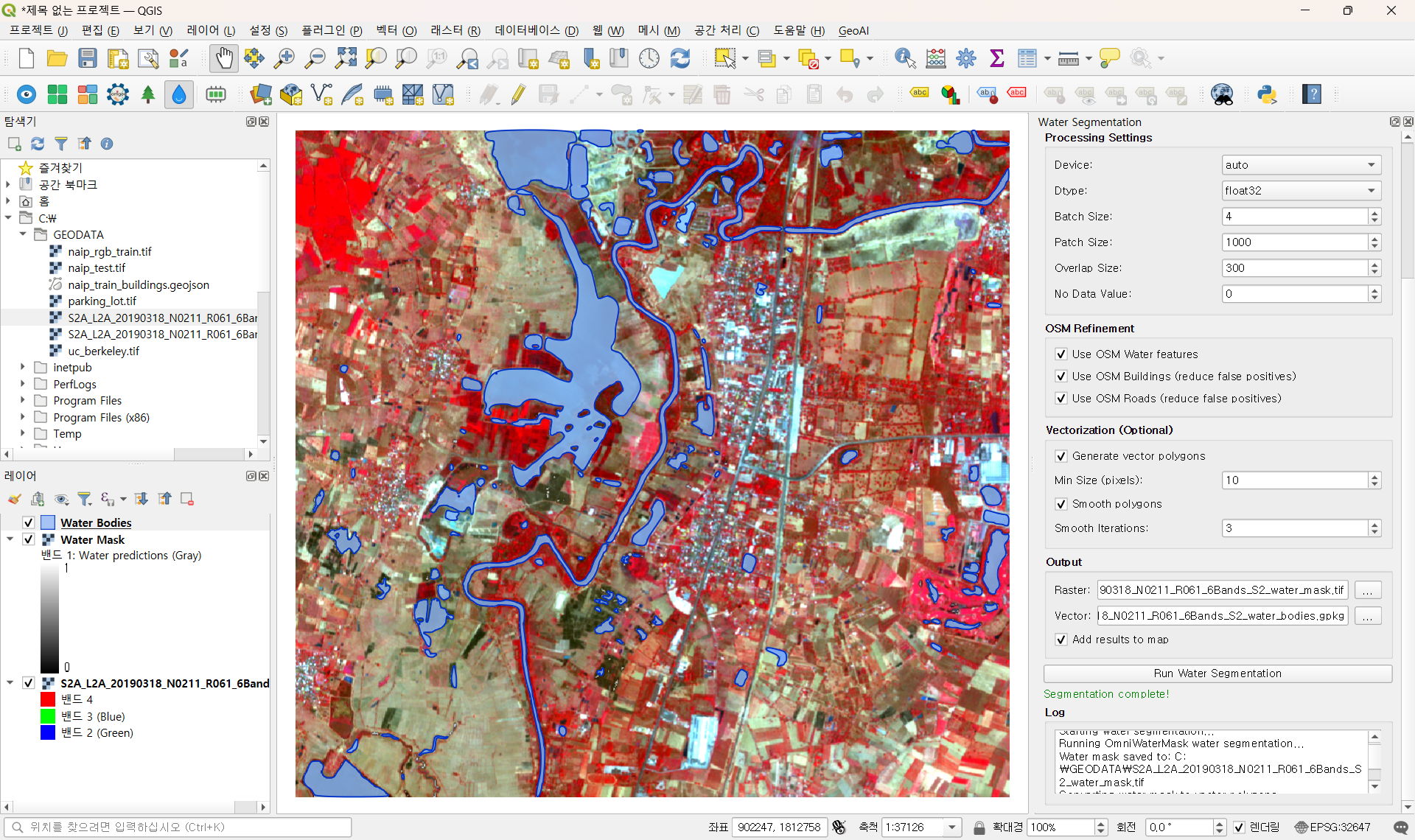
Task: Click Run Water Segmentation button
Action: 1217,673
